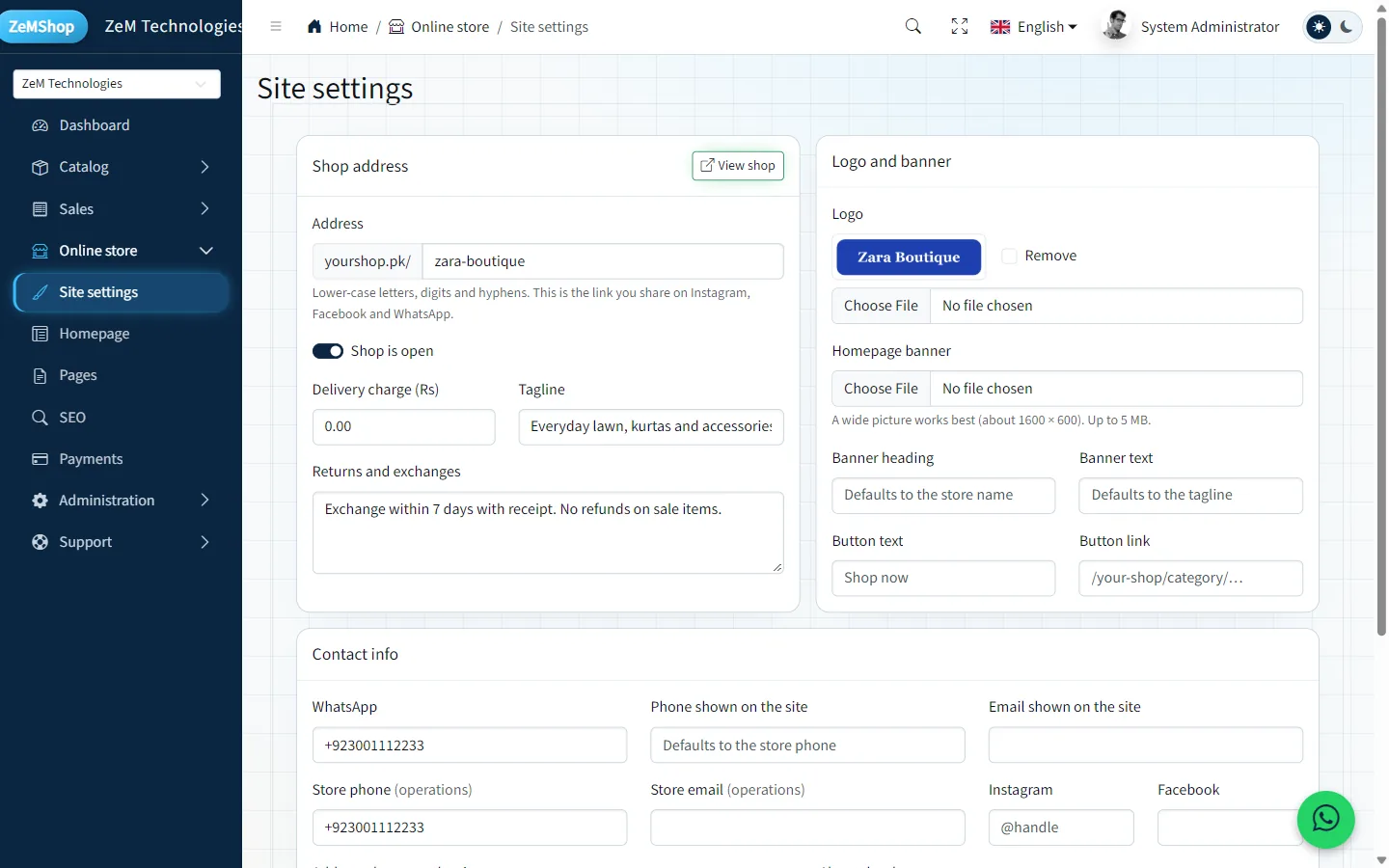Image resolution: width=1389 pixels, height=868 pixels.
Task: Click the Zara Boutique logo thumbnail
Action: pos(909,258)
